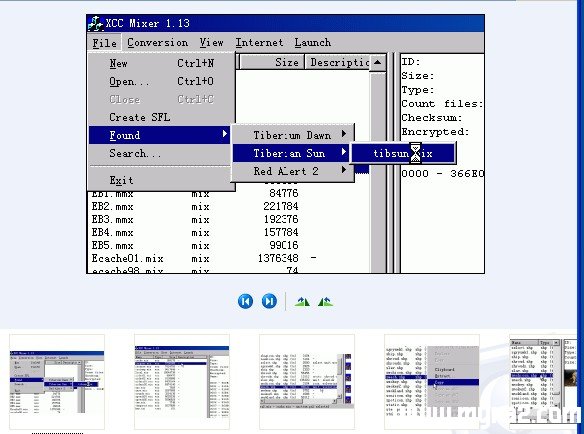
Task: Expand the Tiberian Sun submenu
Action: [291, 153]
